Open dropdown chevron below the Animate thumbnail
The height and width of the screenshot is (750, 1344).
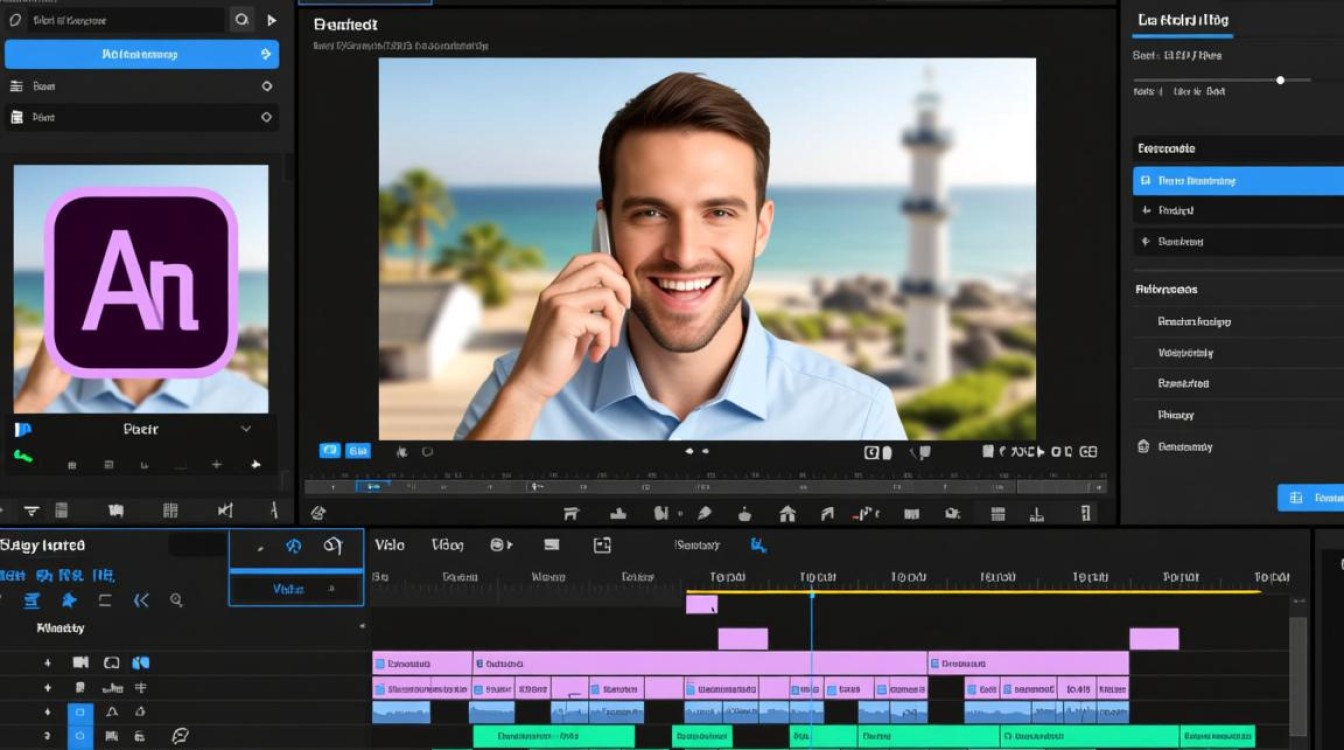click(246, 429)
